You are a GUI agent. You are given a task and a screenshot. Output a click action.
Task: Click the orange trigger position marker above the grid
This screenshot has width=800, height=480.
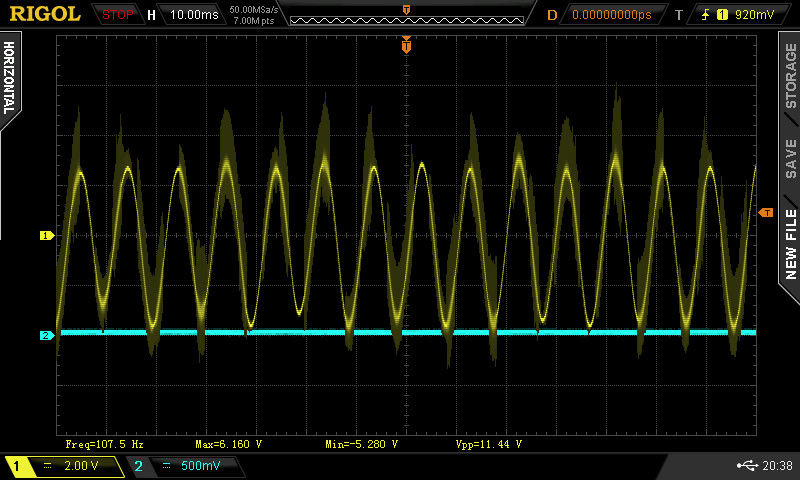click(x=406, y=45)
